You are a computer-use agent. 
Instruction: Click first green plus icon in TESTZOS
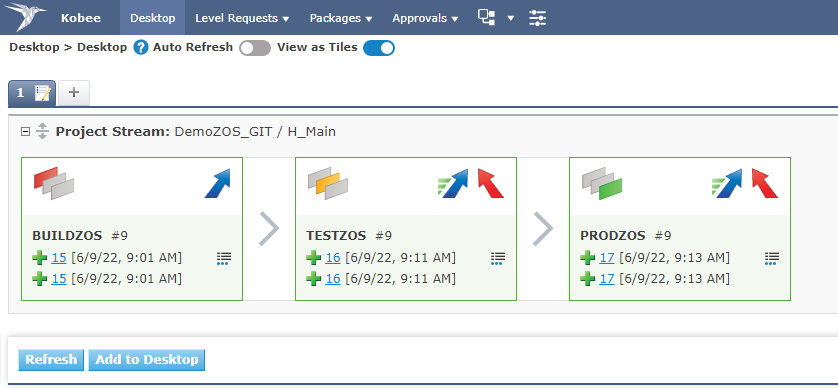tap(314, 259)
